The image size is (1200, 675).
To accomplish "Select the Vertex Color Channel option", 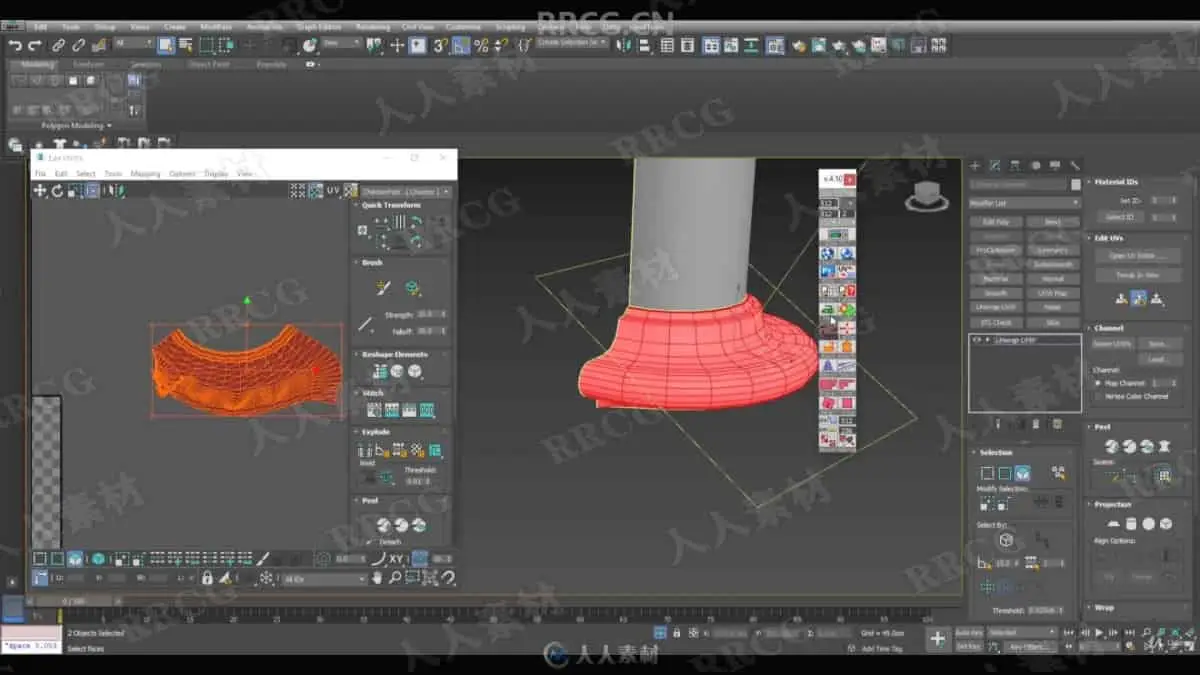I will click(x=1098, y=396).
